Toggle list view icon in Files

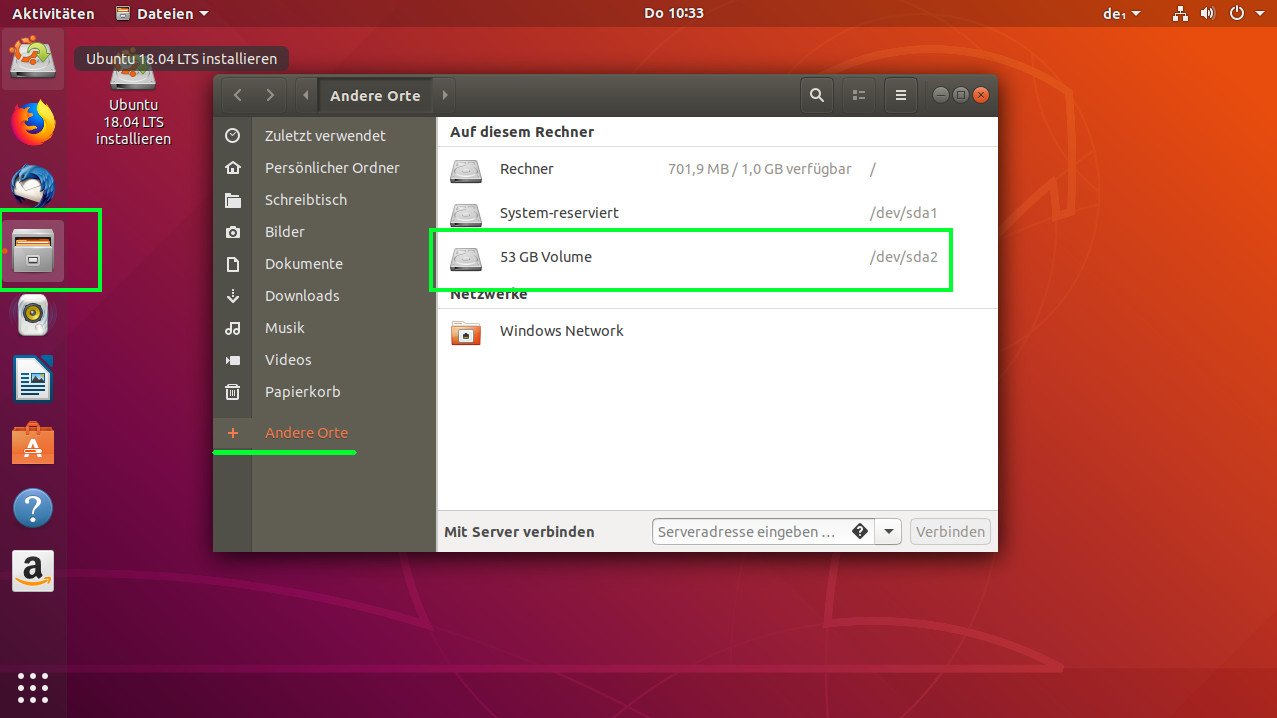pos(858,95)
